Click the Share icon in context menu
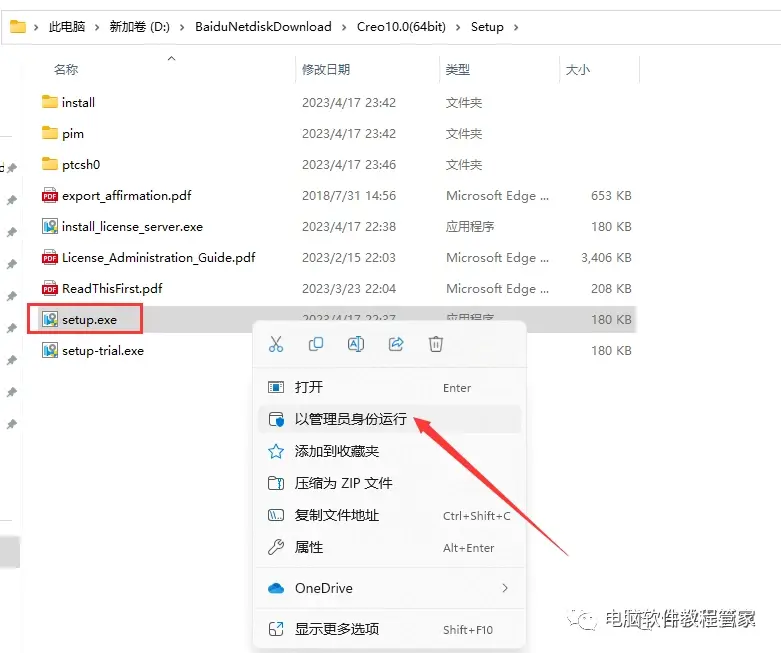This screenshot has height=653, width=781. coord(396,344)
